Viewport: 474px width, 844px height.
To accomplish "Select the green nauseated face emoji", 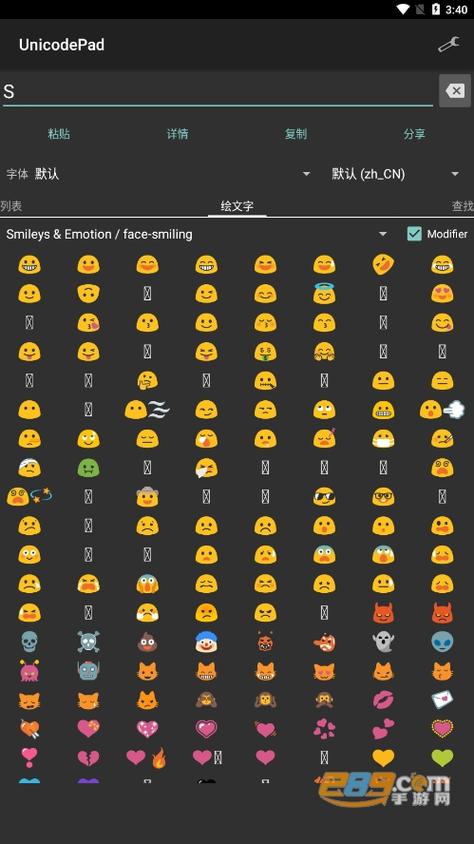I will point(88,468).
